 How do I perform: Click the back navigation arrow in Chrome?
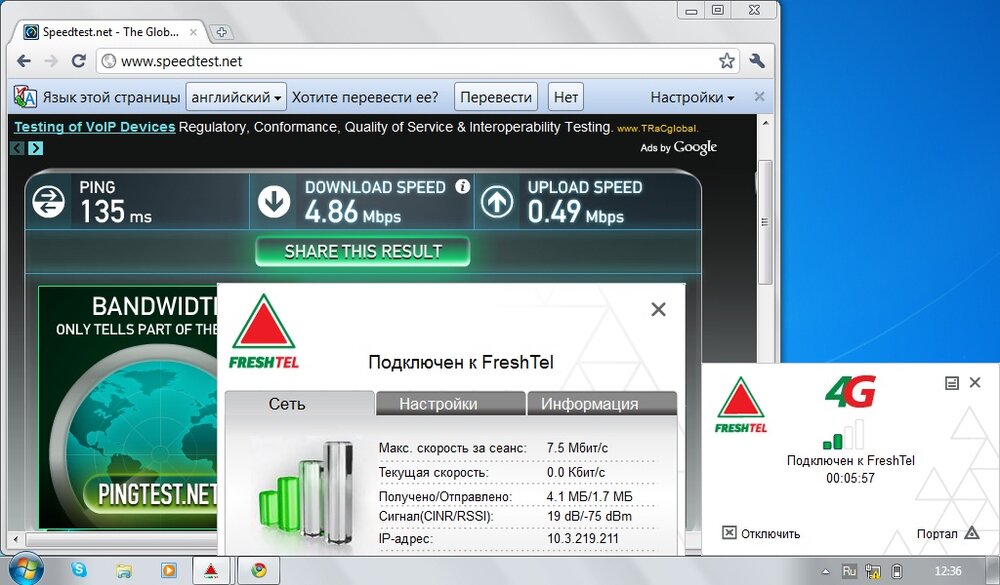pos(24,60)
